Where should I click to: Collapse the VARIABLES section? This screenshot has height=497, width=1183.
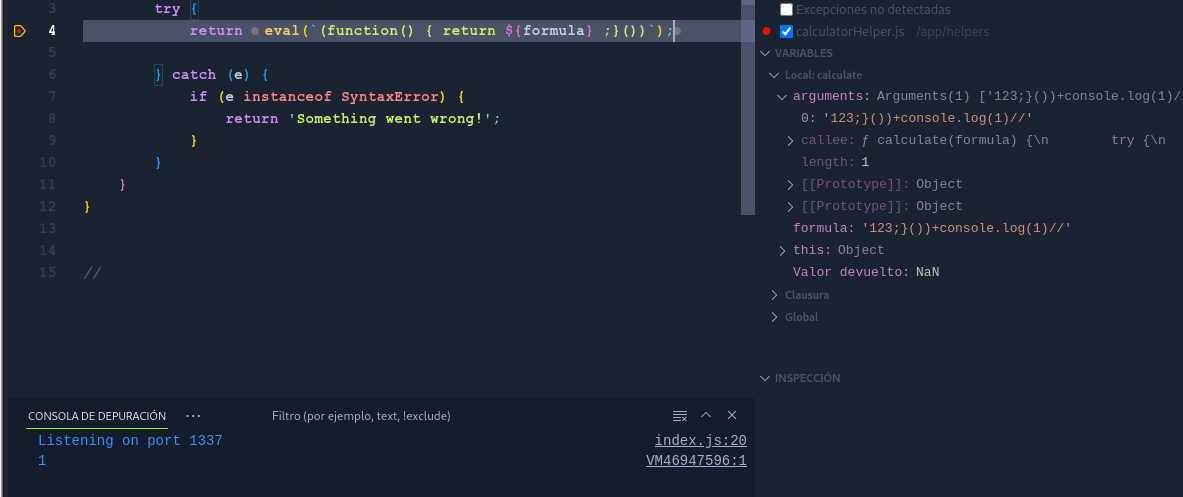[766, 53]
